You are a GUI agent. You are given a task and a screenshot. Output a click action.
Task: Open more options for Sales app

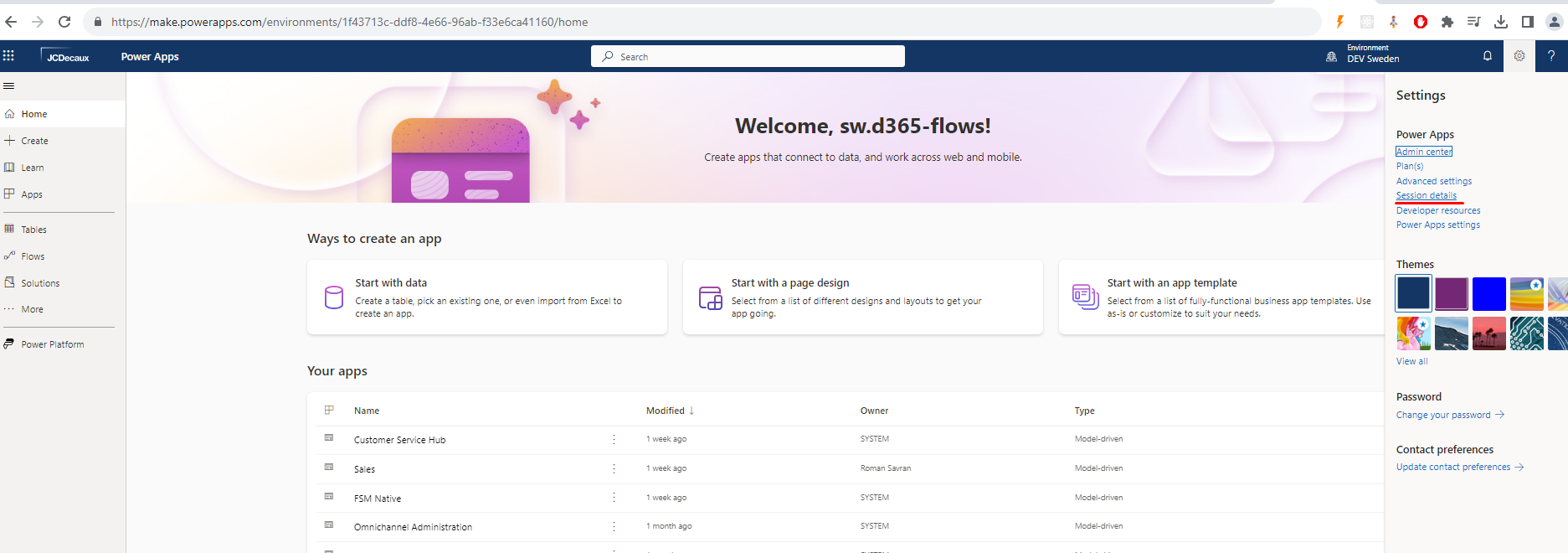614,468
